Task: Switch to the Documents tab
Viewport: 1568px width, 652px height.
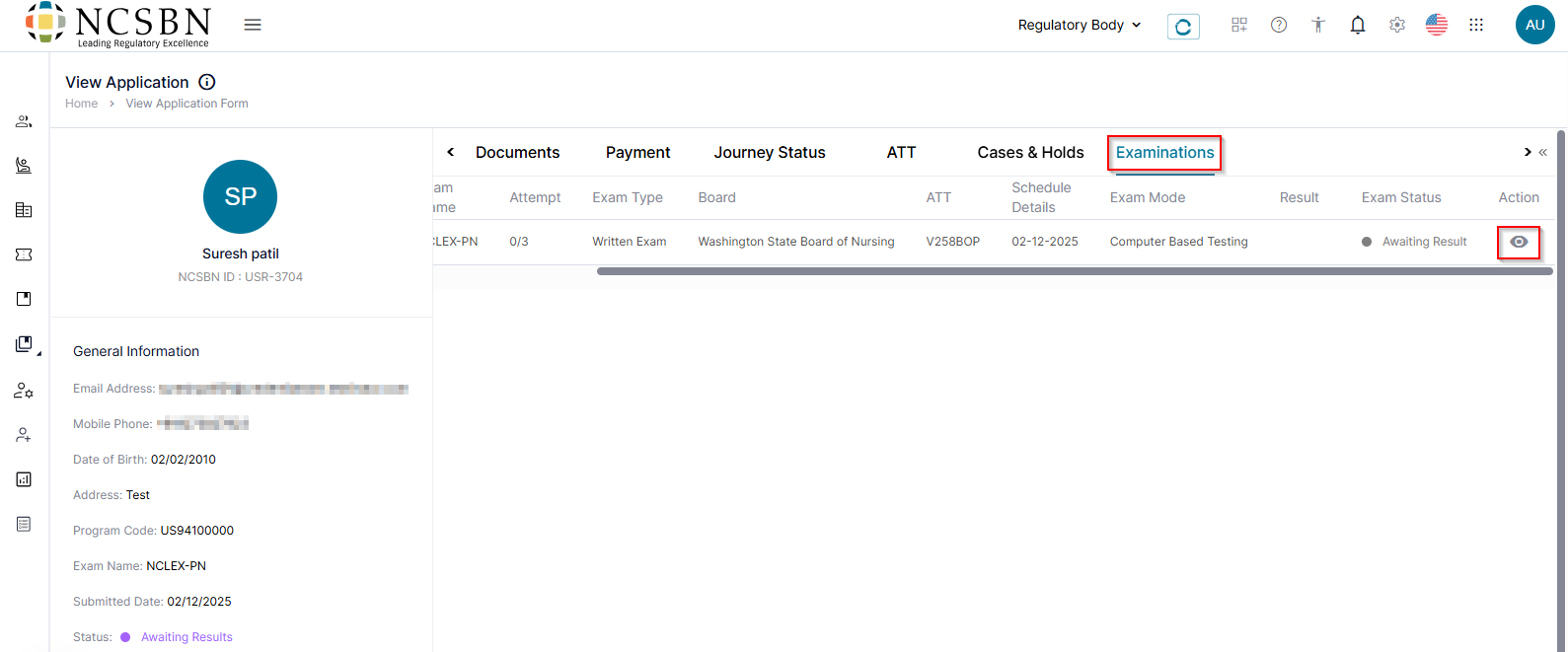Action: 517,152
